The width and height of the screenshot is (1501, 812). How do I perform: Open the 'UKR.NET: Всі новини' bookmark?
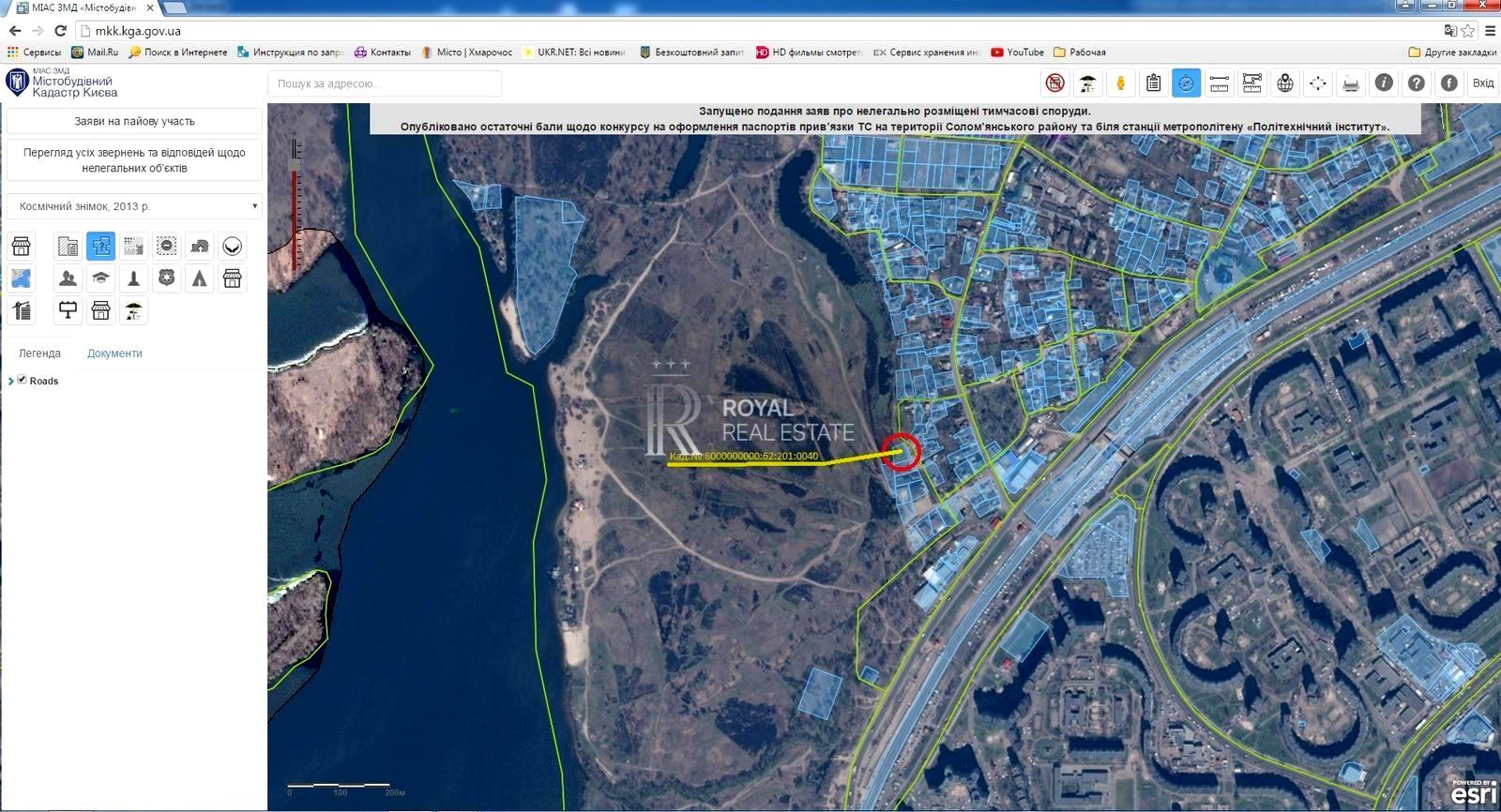[x=574, y=53]
